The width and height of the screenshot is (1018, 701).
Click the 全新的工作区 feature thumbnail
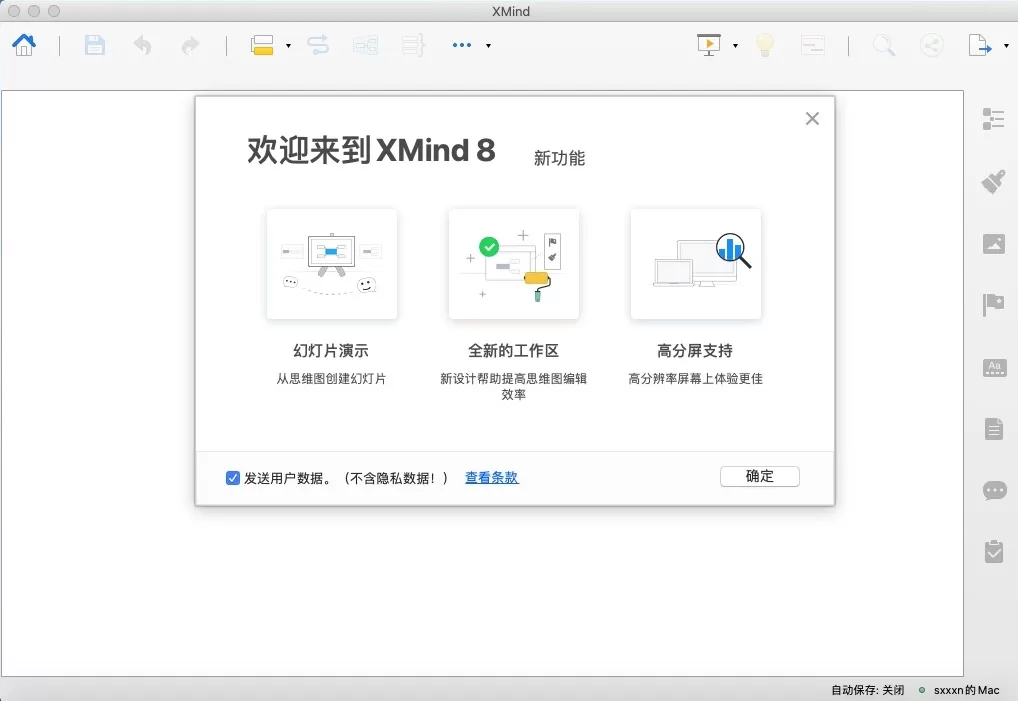(x=514, y=264)
